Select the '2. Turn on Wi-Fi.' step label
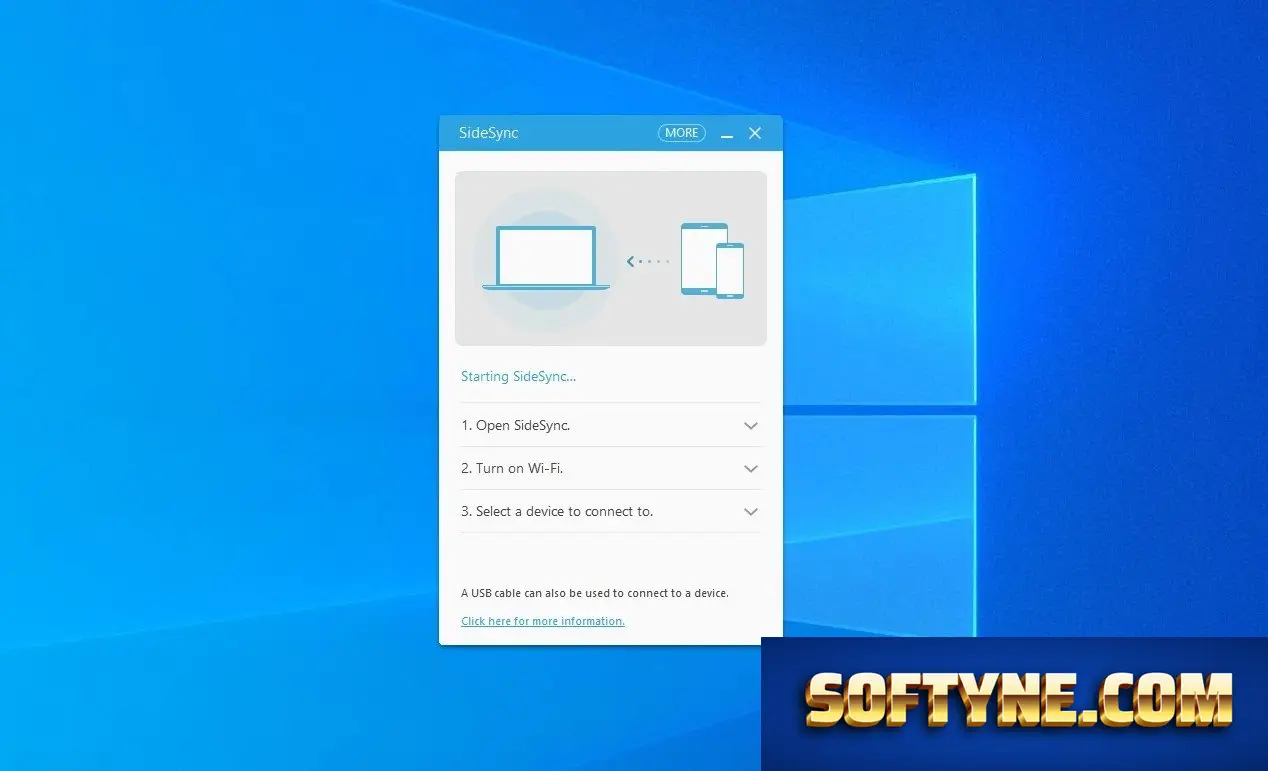Viewport: 1268px width, 771px height. (x=512, y=468)
